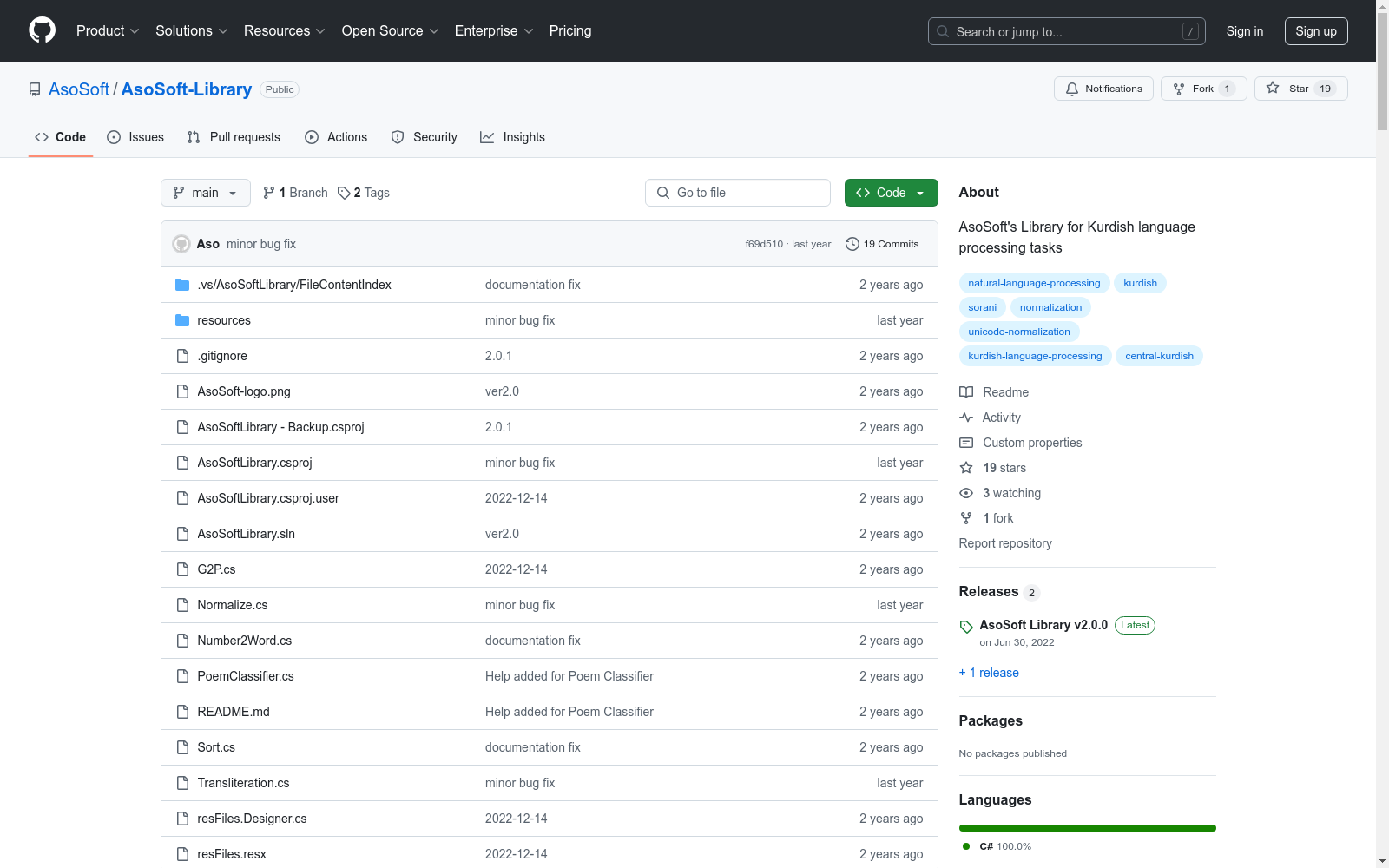Click the Custom properties icon
Image resolution: width=1389 pixels, height=868 pixels.
pos(966,443)
